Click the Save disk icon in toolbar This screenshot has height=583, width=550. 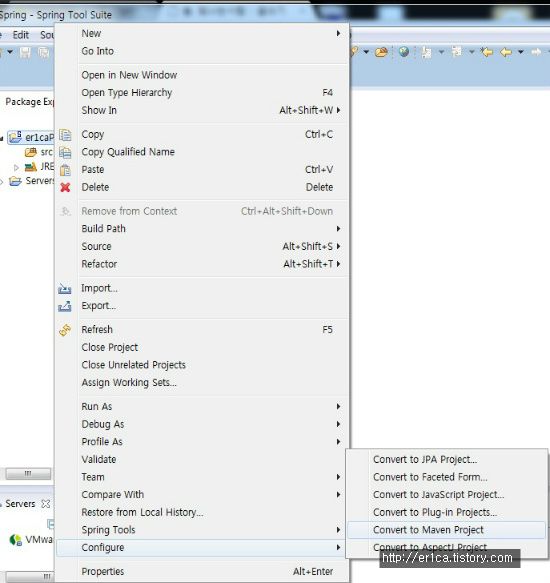point(25,52)
